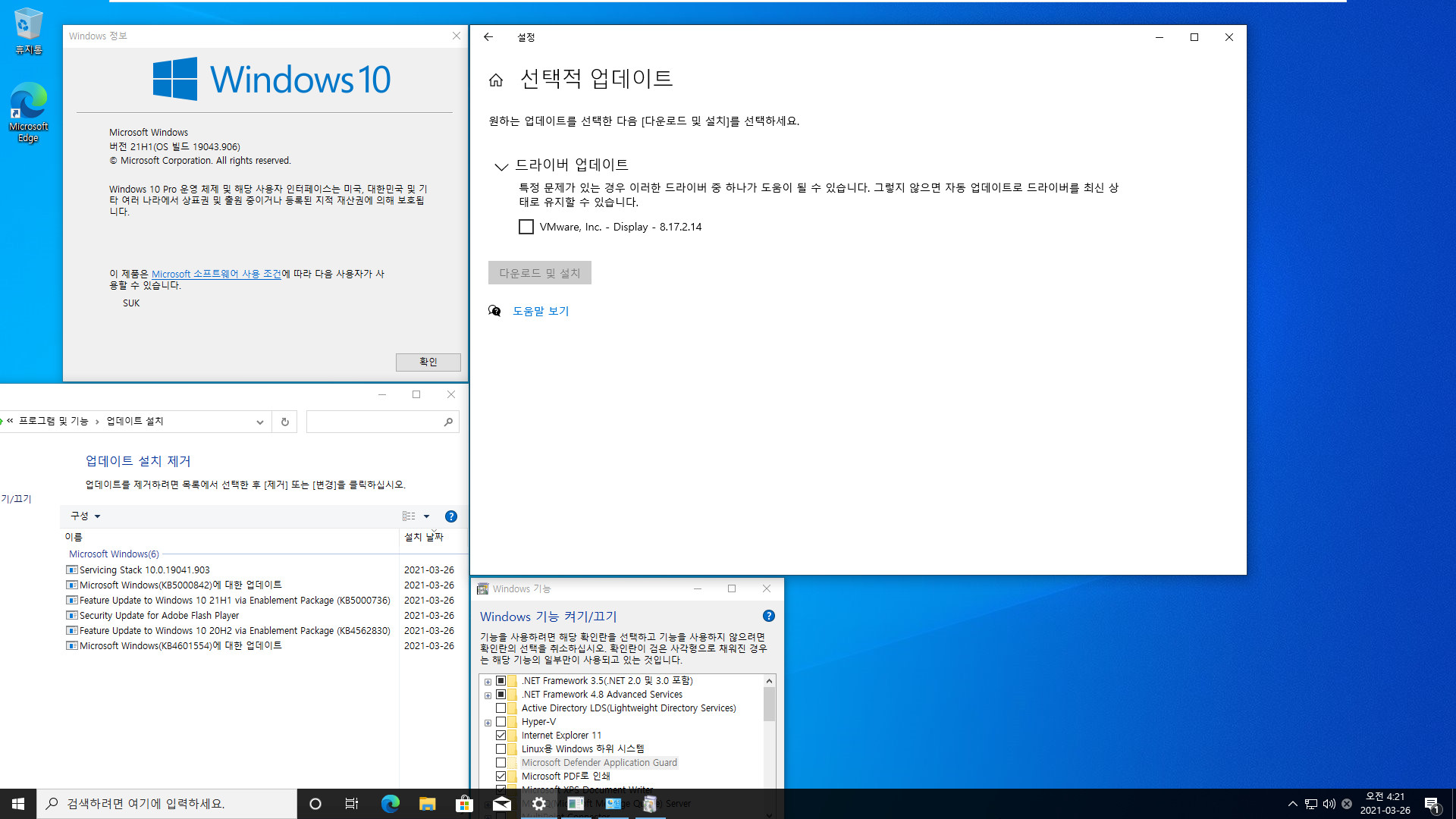
Task: Click the 프로그램 및 기능 breadcrumb
Action: click(x=54, y=422)
